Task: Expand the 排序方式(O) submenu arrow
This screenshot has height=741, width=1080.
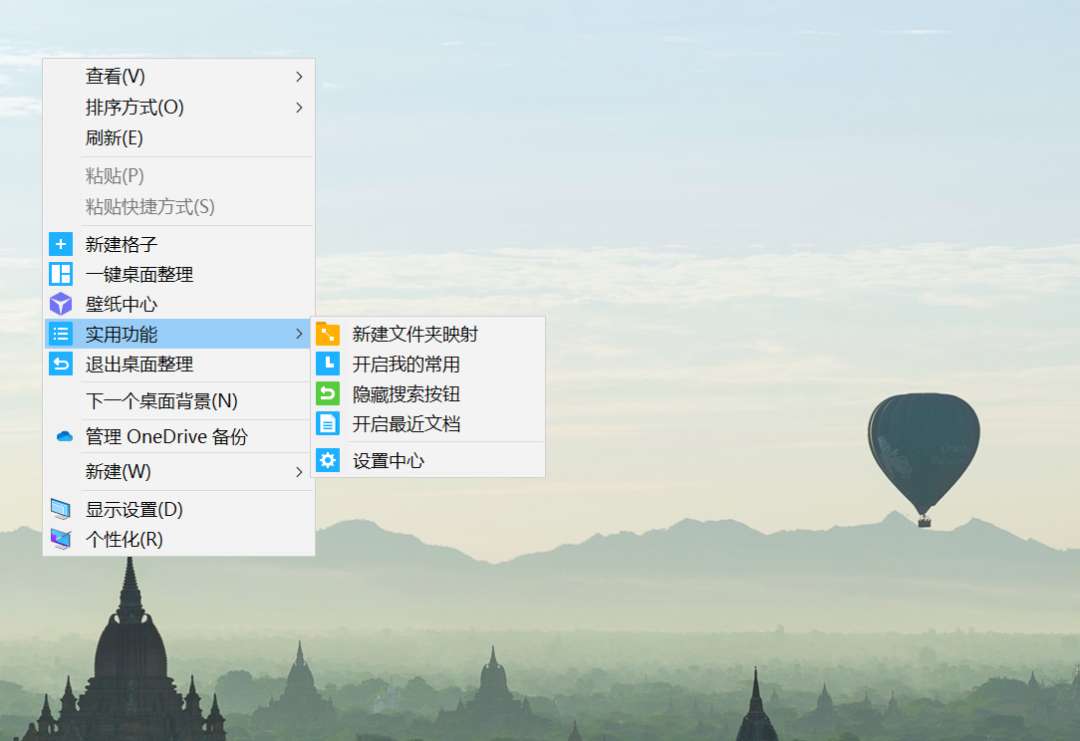Action: (x=299, y=107)
